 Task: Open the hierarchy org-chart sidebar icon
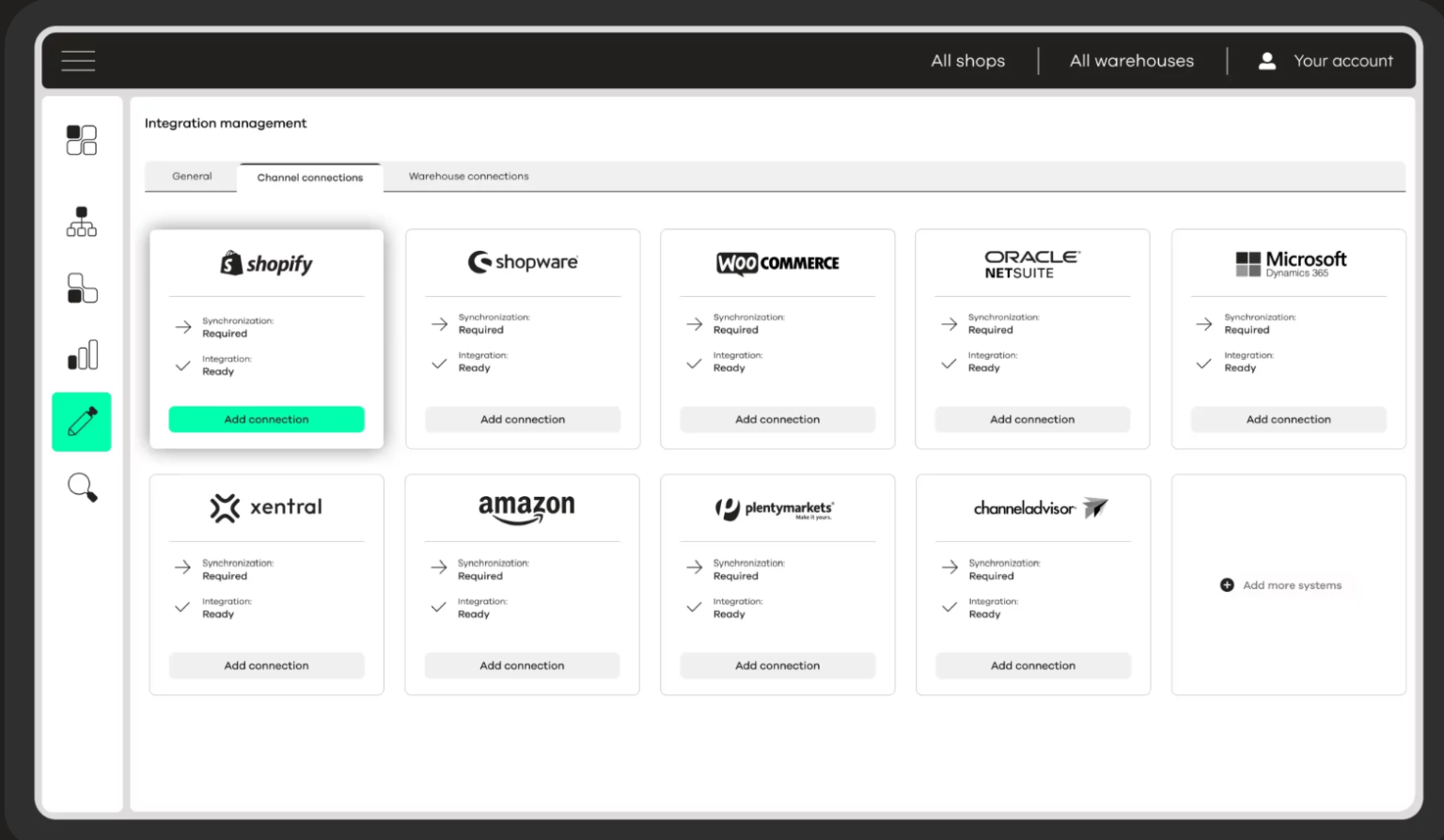point(82,222)
